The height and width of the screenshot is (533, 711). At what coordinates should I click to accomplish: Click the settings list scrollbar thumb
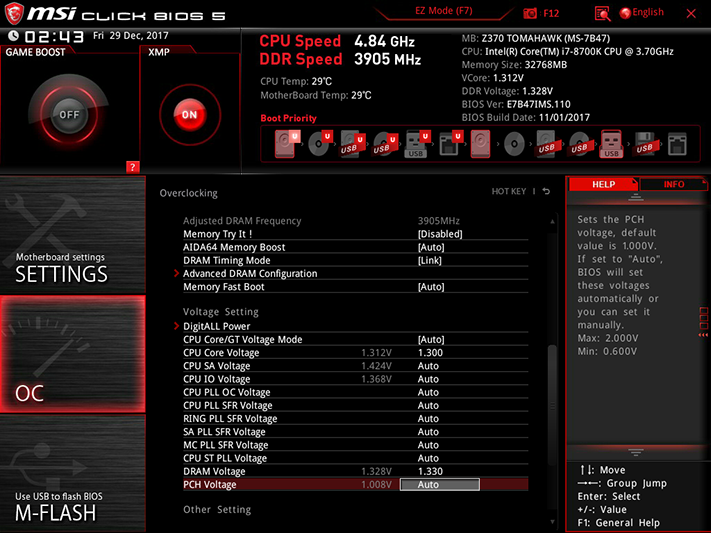(552, 405)
